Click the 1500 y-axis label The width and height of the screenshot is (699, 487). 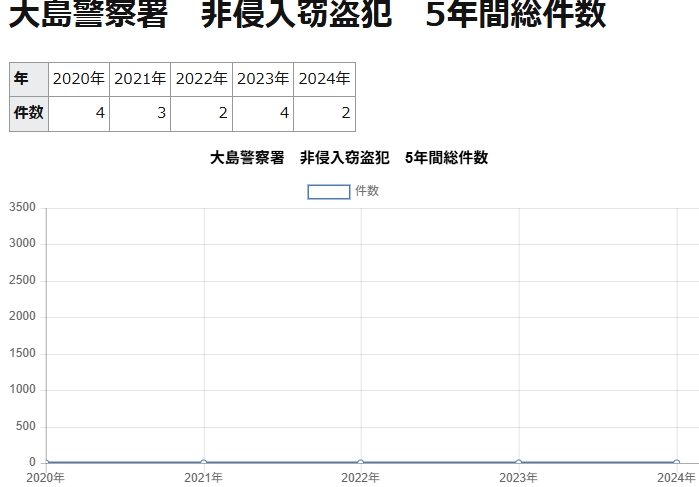22,353
